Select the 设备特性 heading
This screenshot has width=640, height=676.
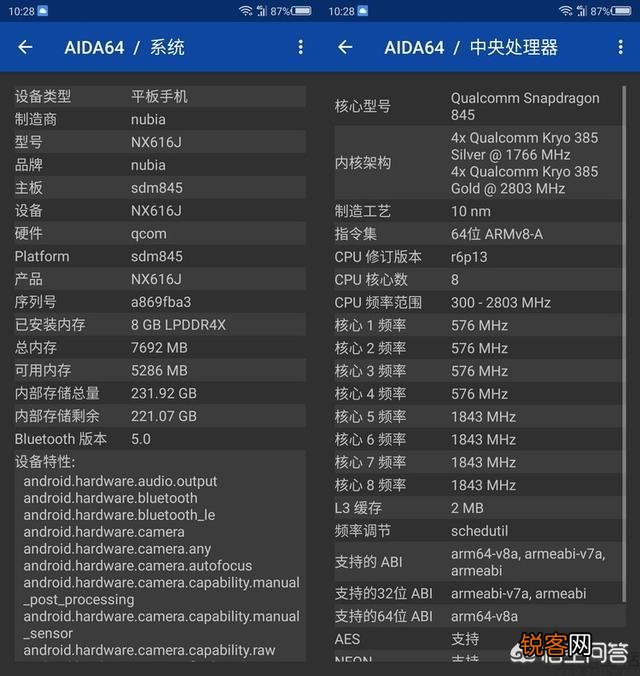point(45,462)
